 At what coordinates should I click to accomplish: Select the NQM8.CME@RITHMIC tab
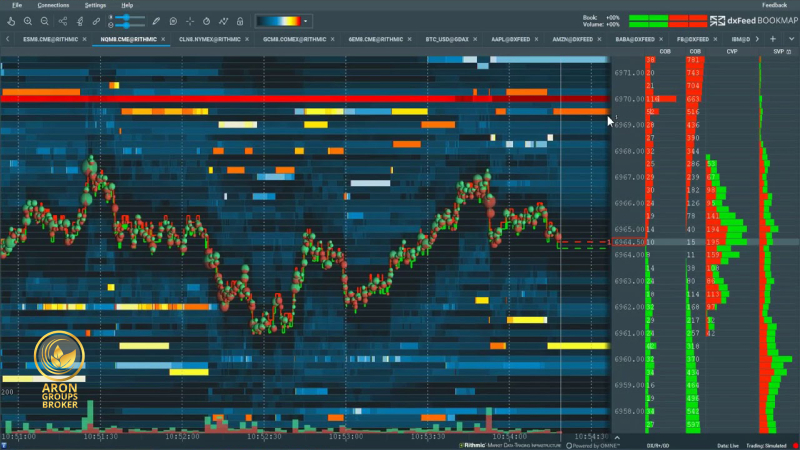pos(129,39)
